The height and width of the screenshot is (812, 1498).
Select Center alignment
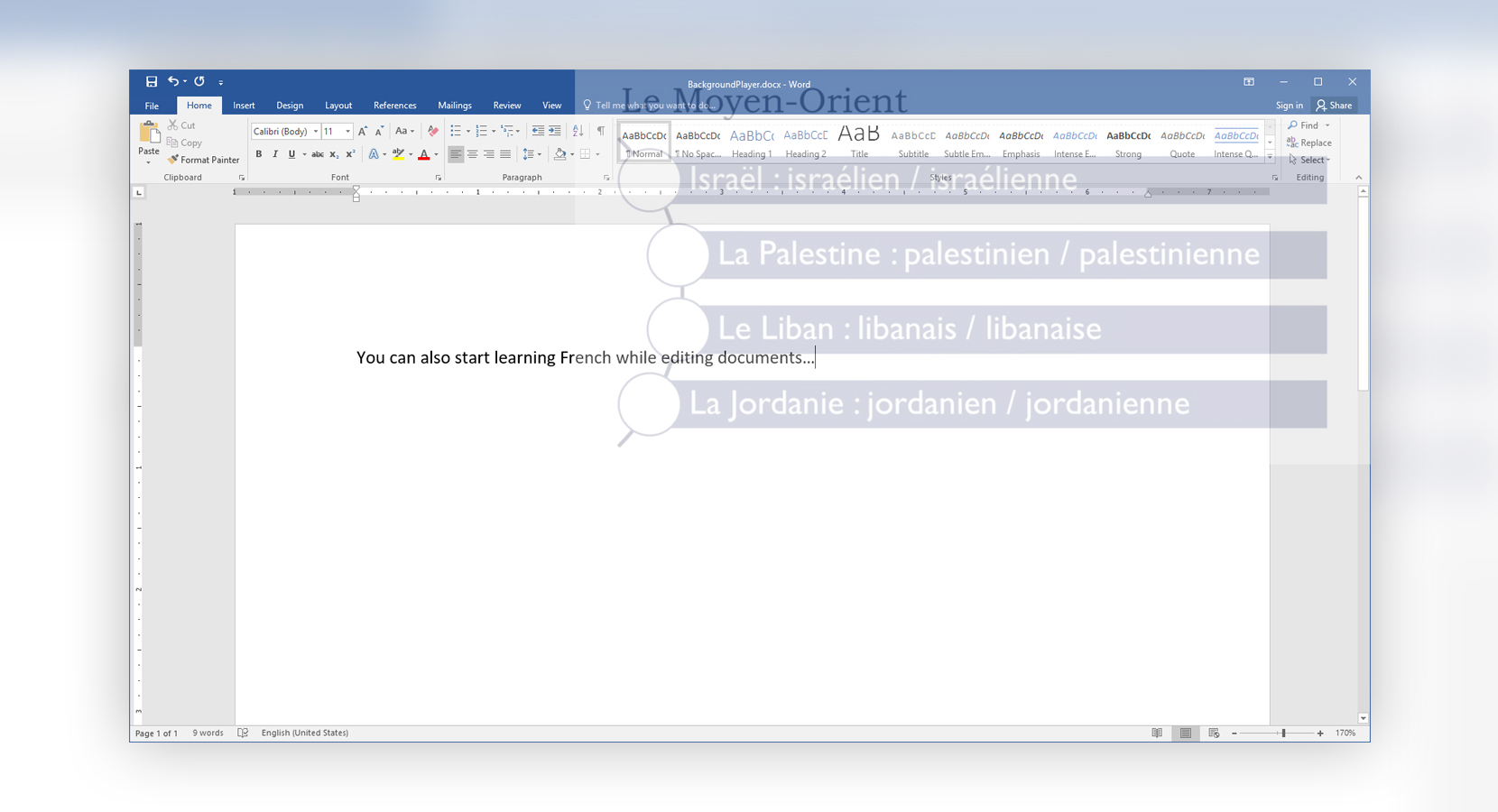click(x=472, y=154)
